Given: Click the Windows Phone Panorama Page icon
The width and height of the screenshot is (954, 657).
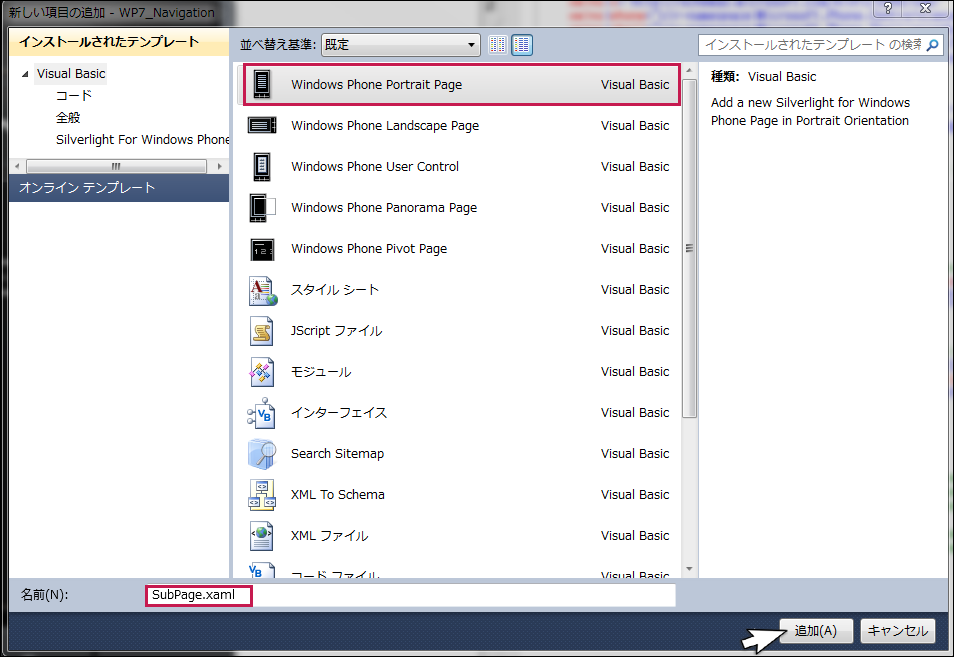Looking at the screenshot, I should (x=262, y=207).
